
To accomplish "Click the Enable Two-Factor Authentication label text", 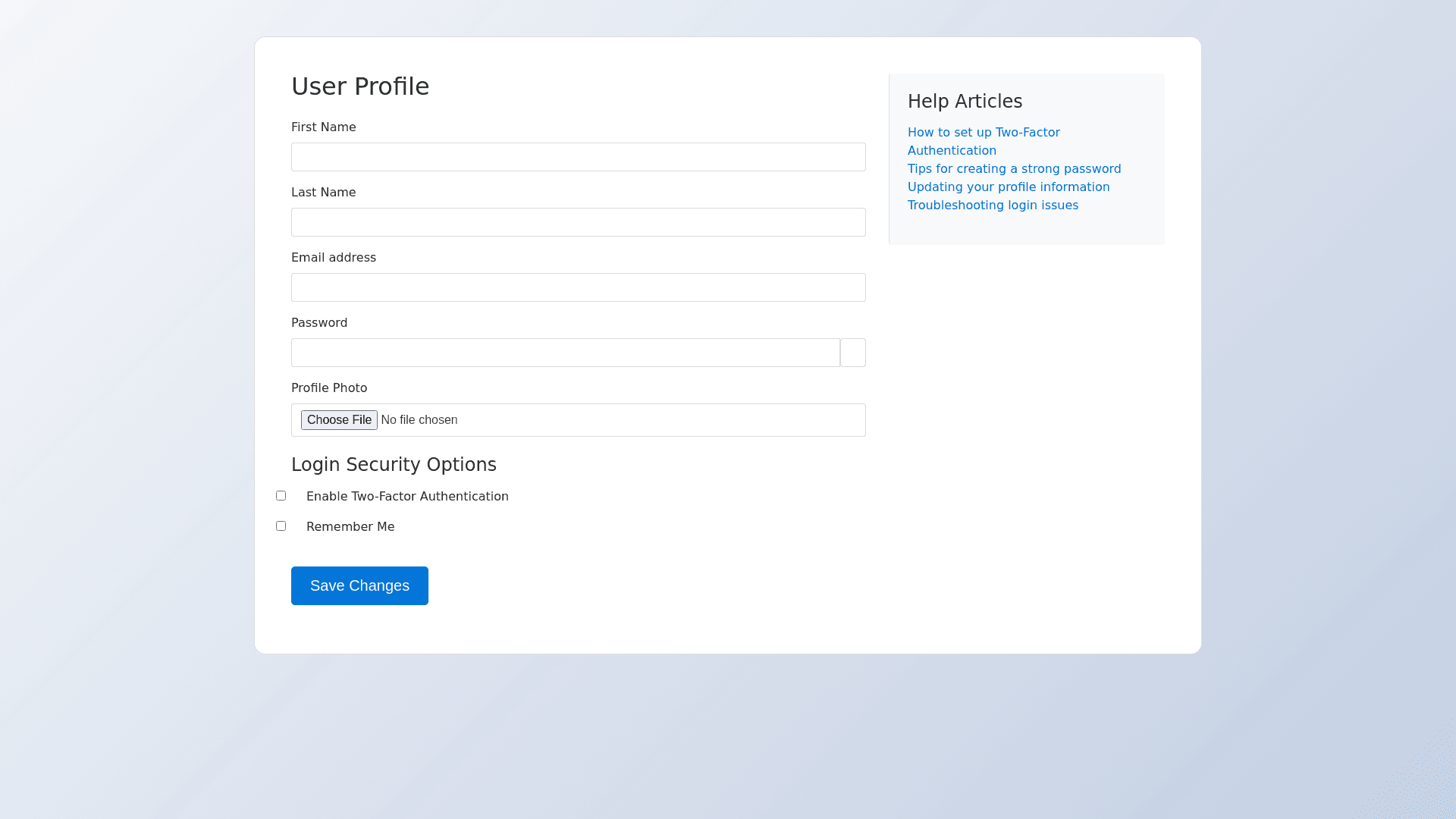I will click(x=407, y=496).
